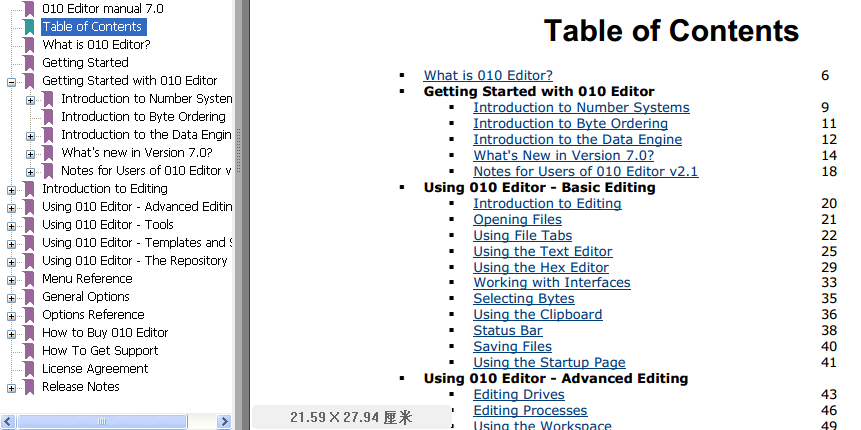The height and width of the screenshot is (430, 861).
Task: Click the bookmarks panel left scroll arrow
Action: click(8, 422)
